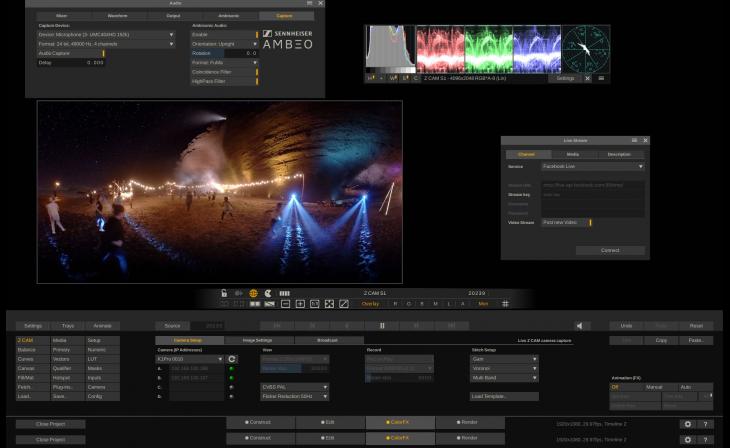Toggle the lock icon in viewer toolbar
The width and height of the screenshot is (730, 448).
click(224, 293)
